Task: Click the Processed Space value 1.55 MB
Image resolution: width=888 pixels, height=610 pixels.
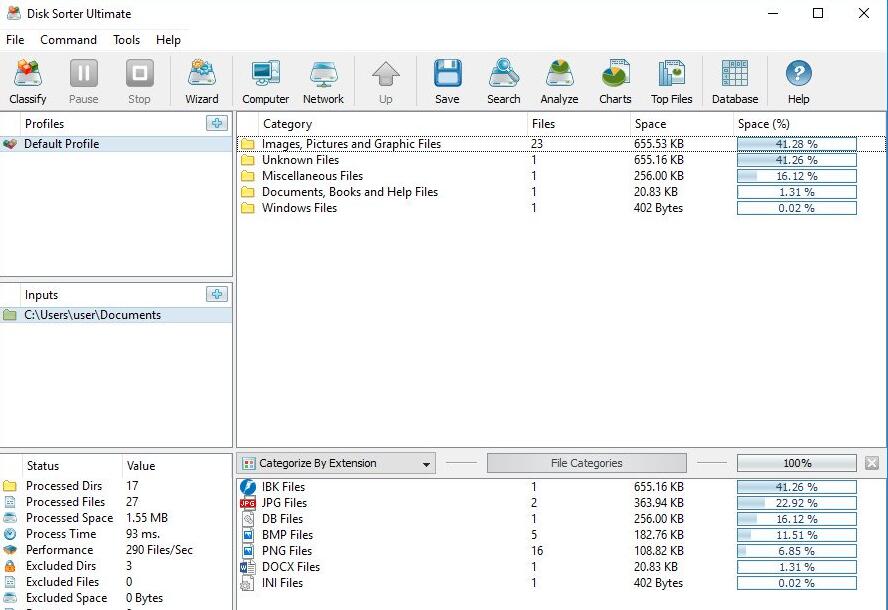Action: (x=147, y=518)
